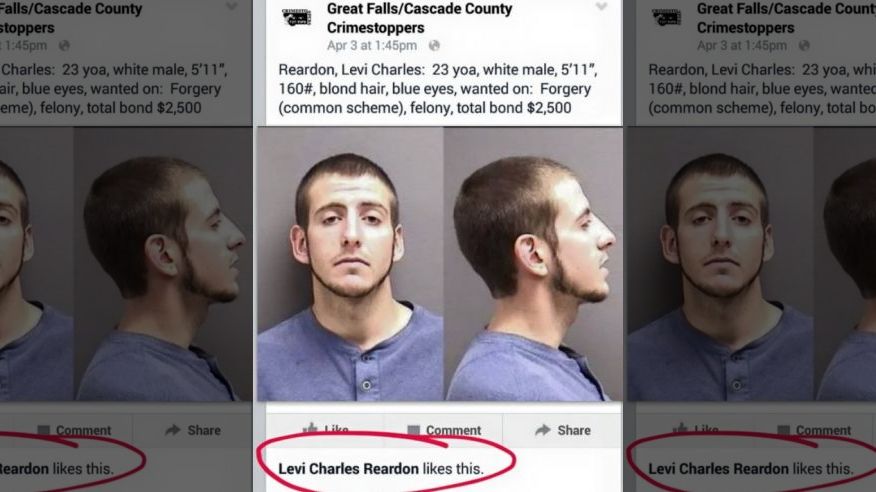This screenshot has height=492, width=876.
Task: Open Great Falls/Cascade County Crimestoppers page in center post
Action: (419, 18)
